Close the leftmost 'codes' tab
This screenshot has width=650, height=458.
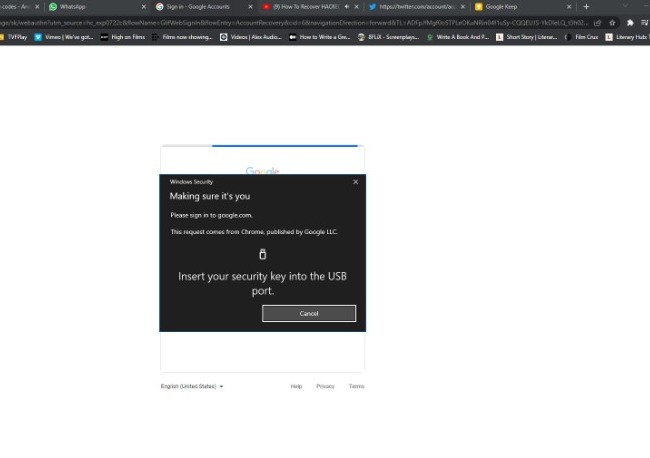37,7
